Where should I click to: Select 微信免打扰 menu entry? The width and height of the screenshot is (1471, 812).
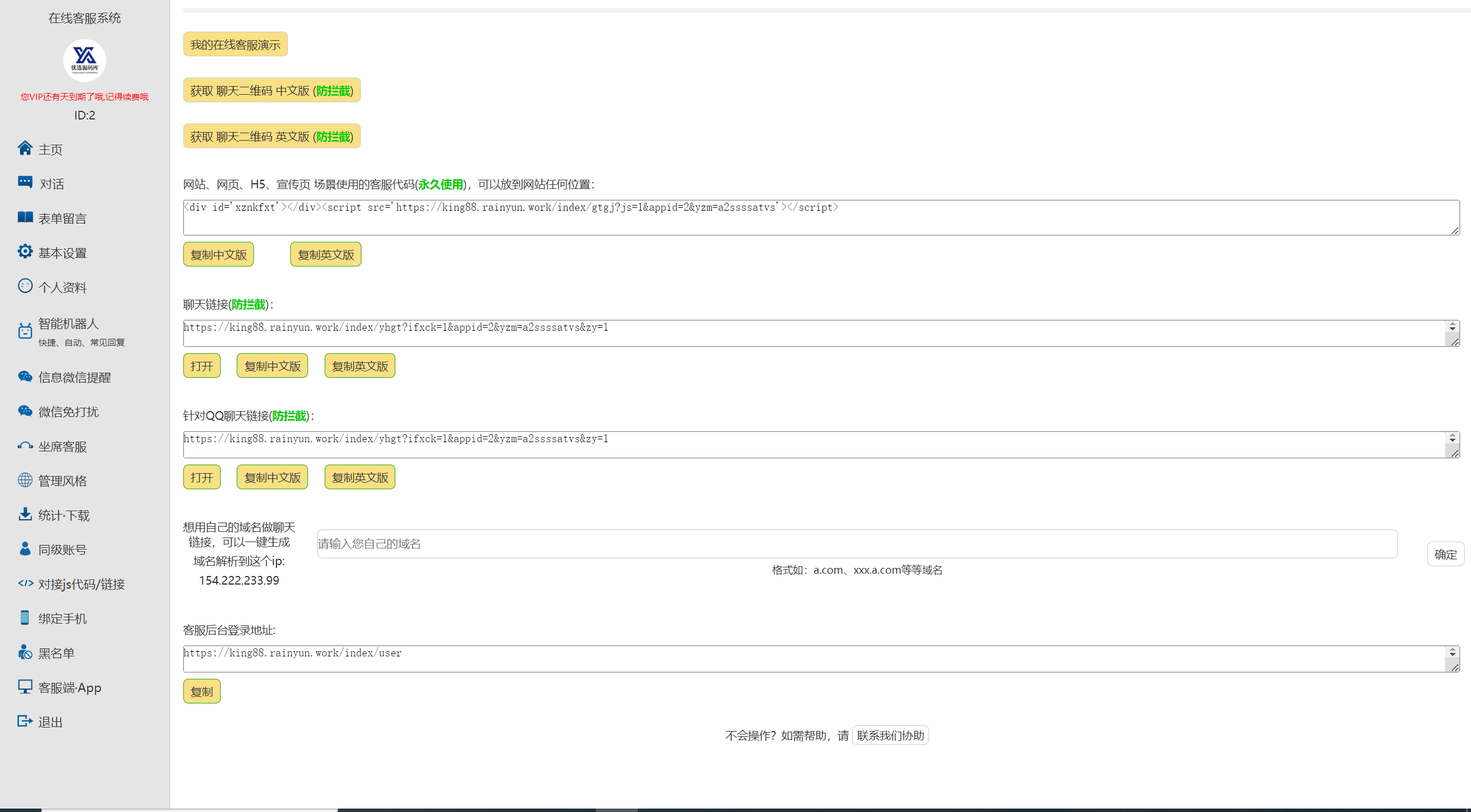(69, 412)
